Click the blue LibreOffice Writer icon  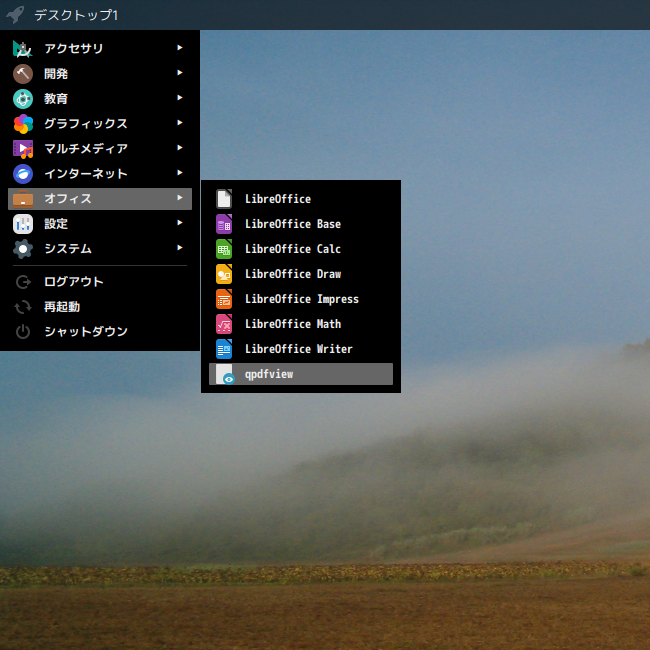224,349
